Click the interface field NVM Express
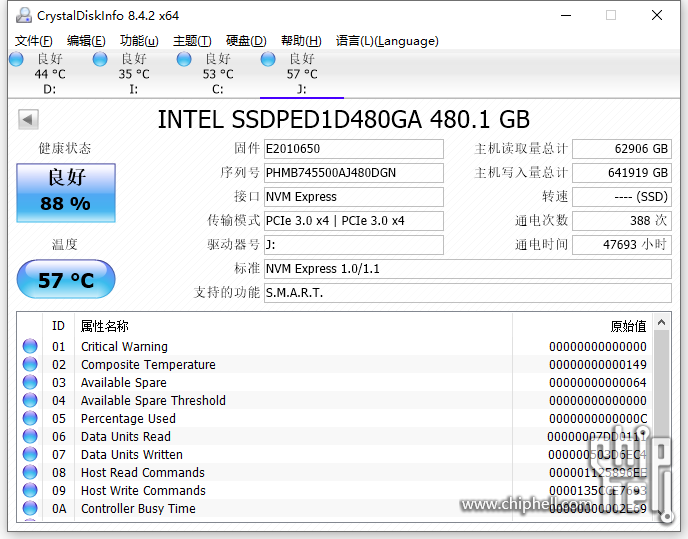Viewport: 688px width, 539px height. [354, 197]
